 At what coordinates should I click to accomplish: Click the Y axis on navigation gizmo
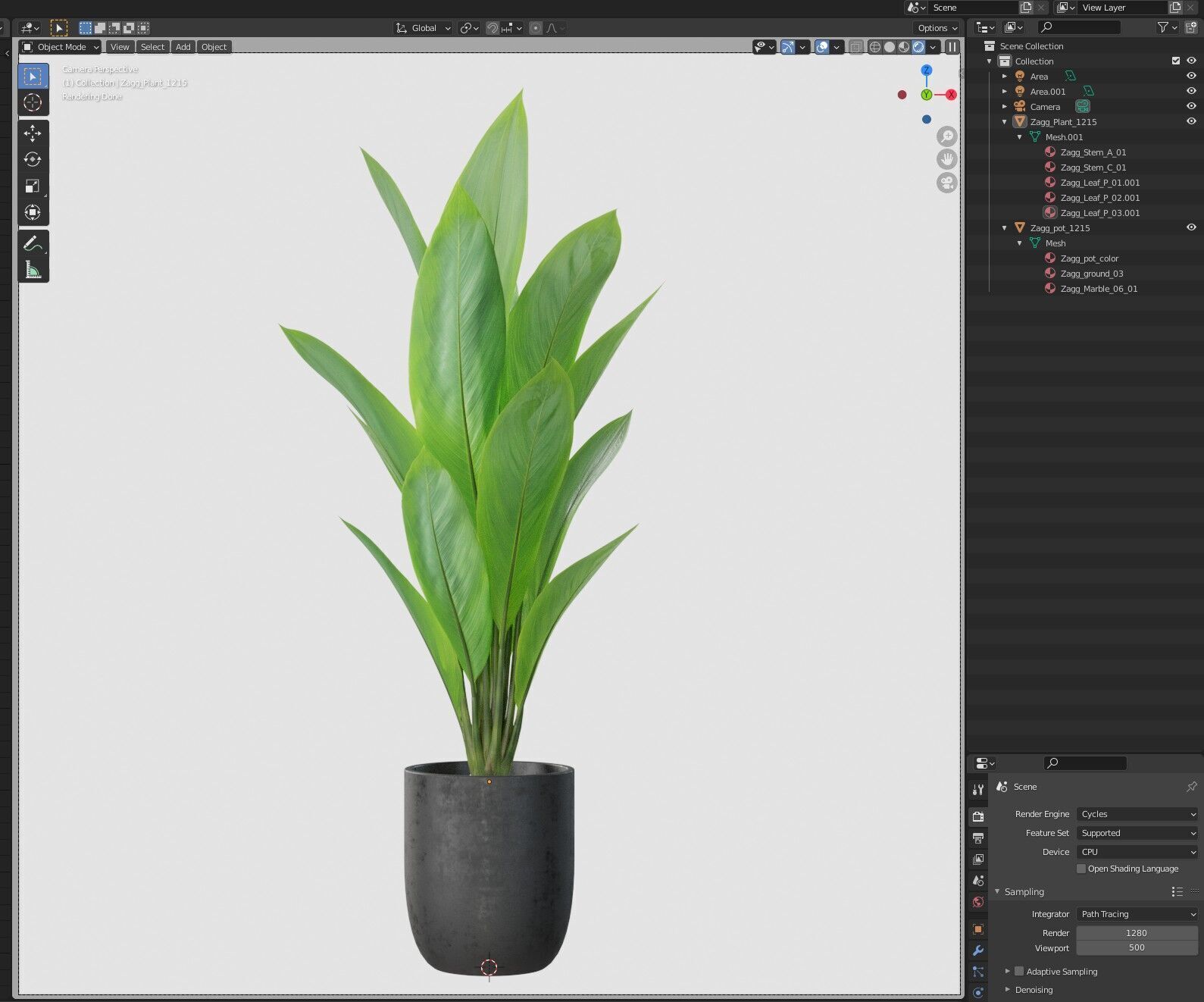[x=926, y=95]
